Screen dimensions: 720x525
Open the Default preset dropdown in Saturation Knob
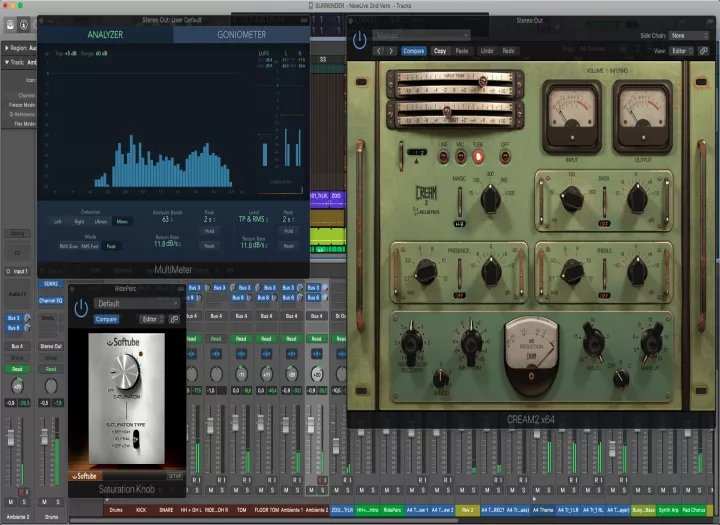tap(137, 303)
